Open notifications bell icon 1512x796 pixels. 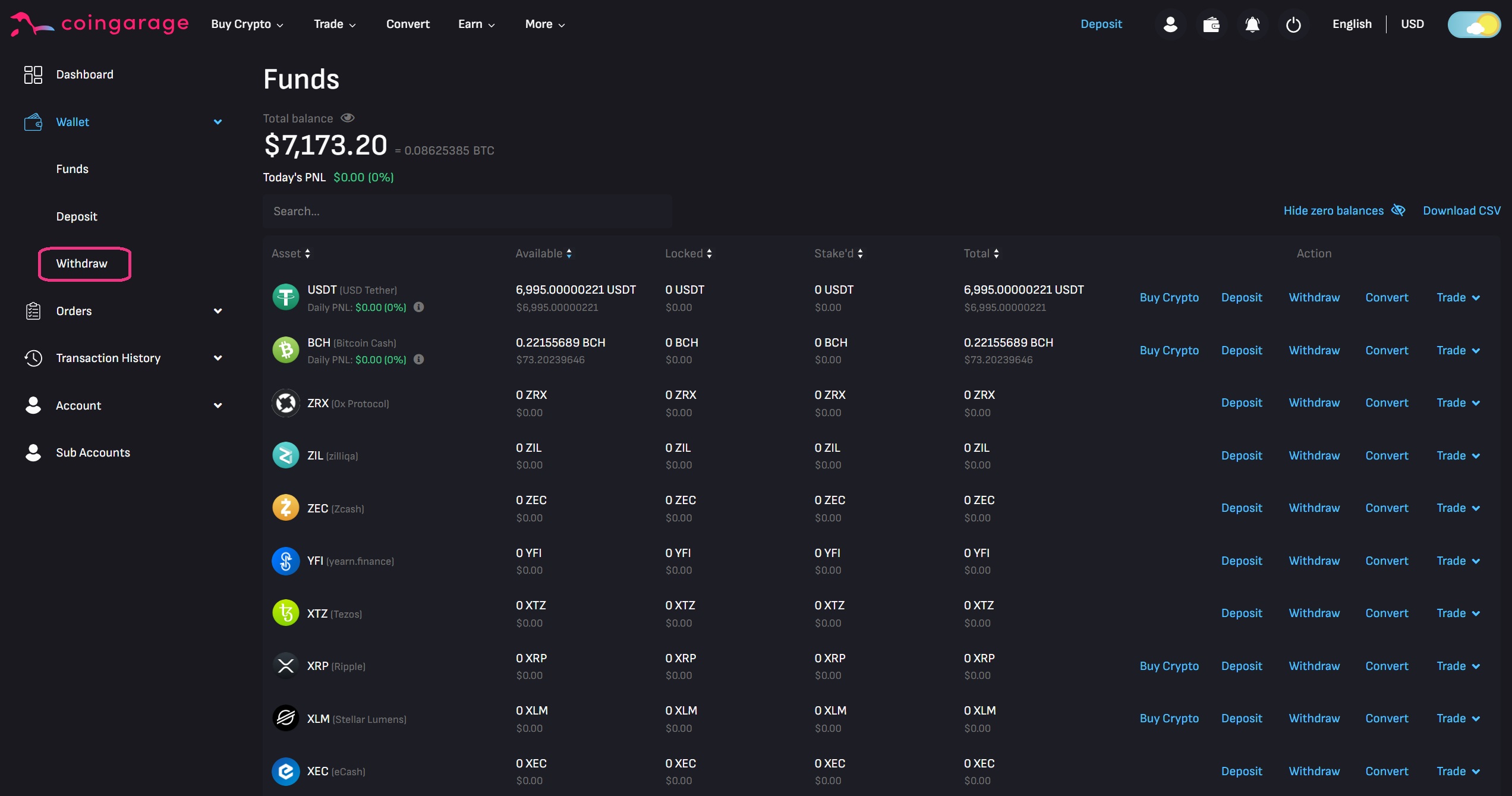[x=1252, y=24]
